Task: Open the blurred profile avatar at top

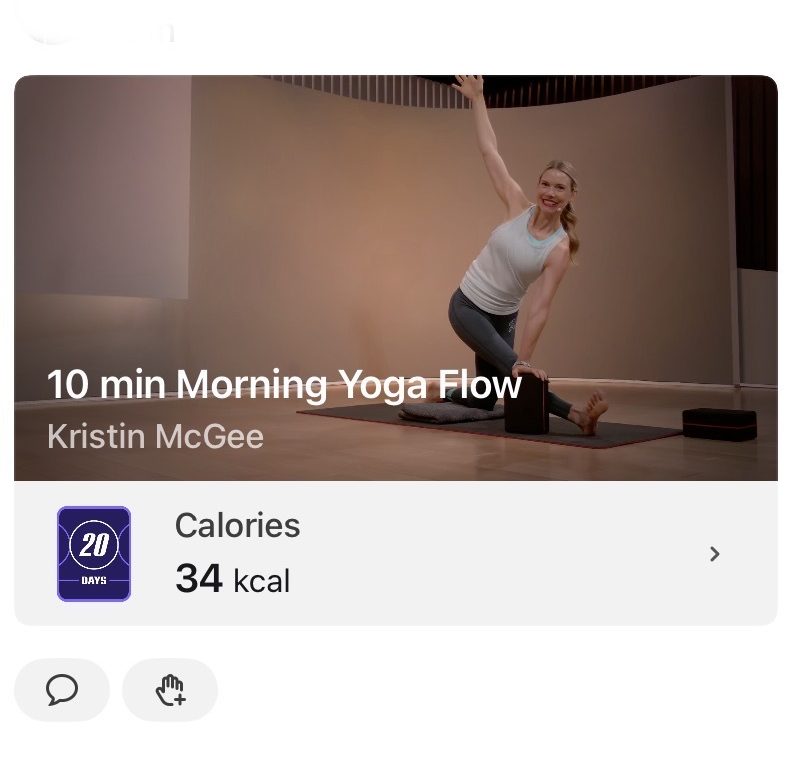Action: [x=52, y=28]
